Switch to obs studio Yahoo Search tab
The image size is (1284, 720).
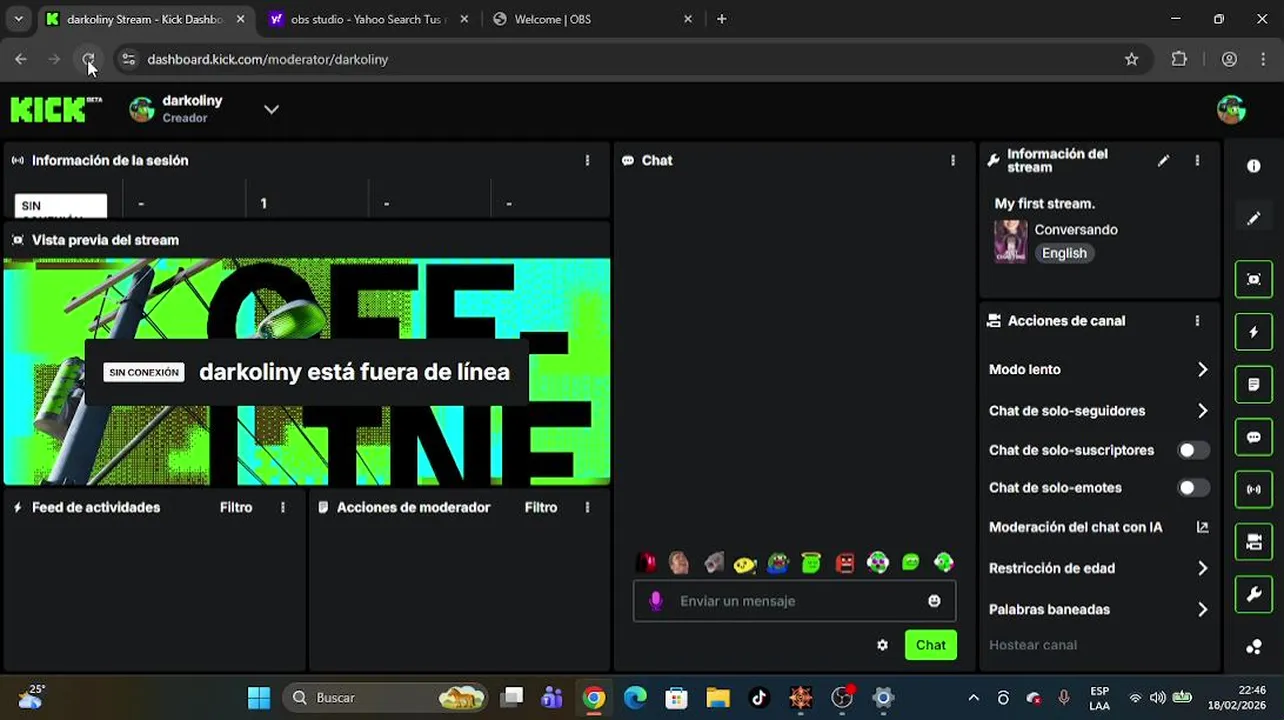[368, 19]
